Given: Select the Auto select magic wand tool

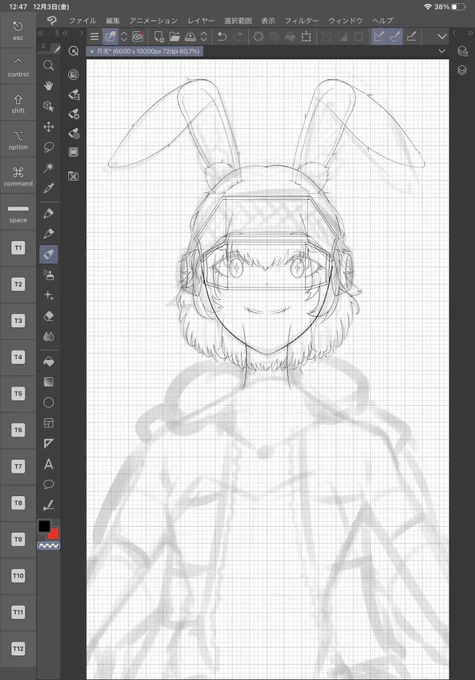Looking at the screenshot, I should point(49,167).
